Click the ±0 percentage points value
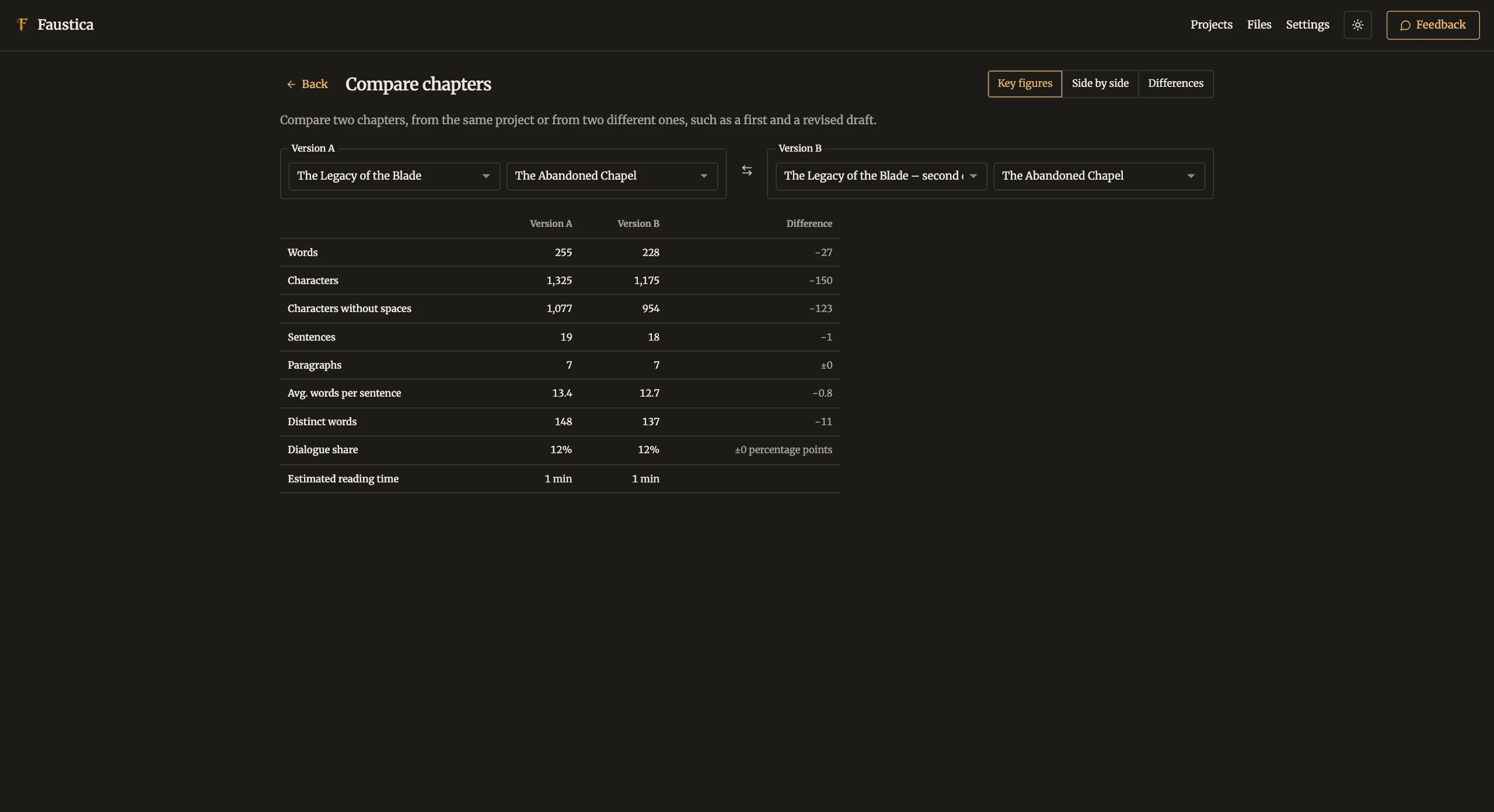The height and width of the screenshot is (812, 1494). click(x=783, y=450)
